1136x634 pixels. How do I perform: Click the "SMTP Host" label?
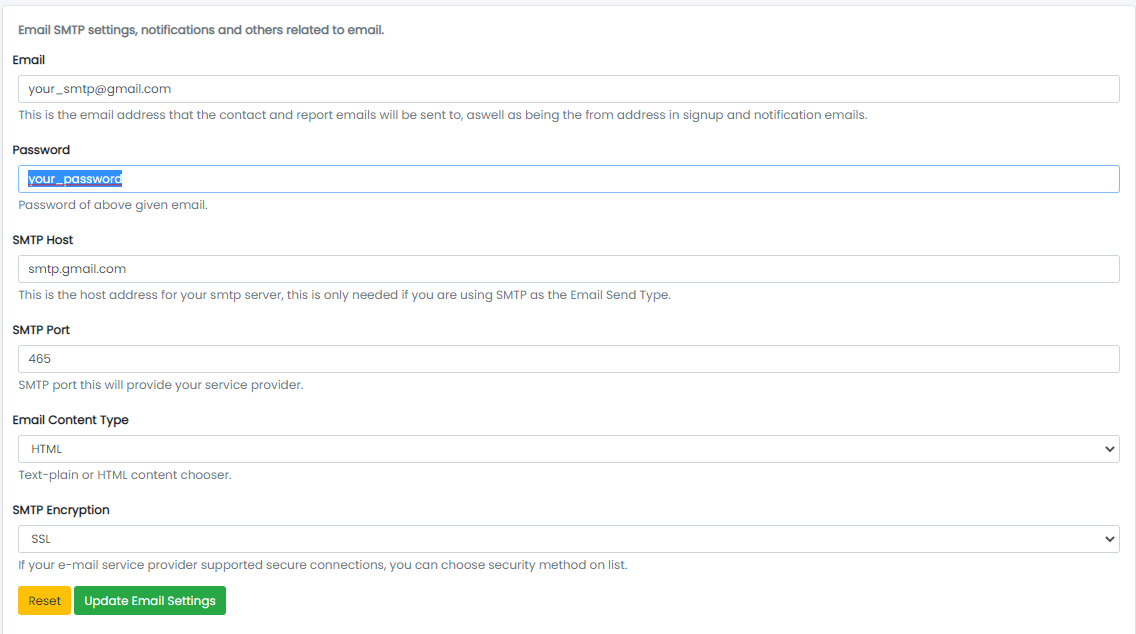pyautogui.click(x=43, y=240)
